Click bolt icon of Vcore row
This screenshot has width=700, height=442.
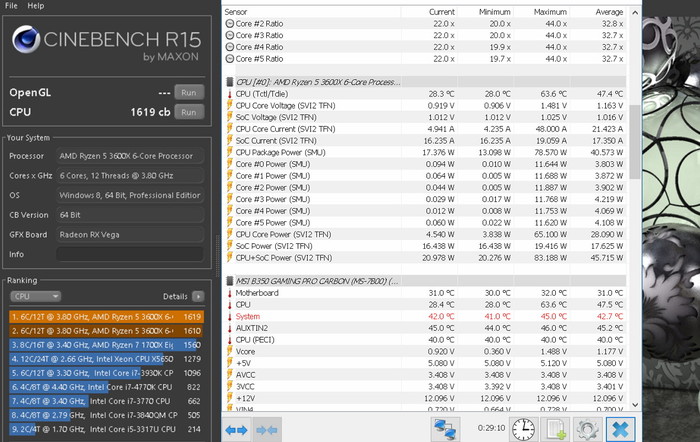tap(229, 351)
